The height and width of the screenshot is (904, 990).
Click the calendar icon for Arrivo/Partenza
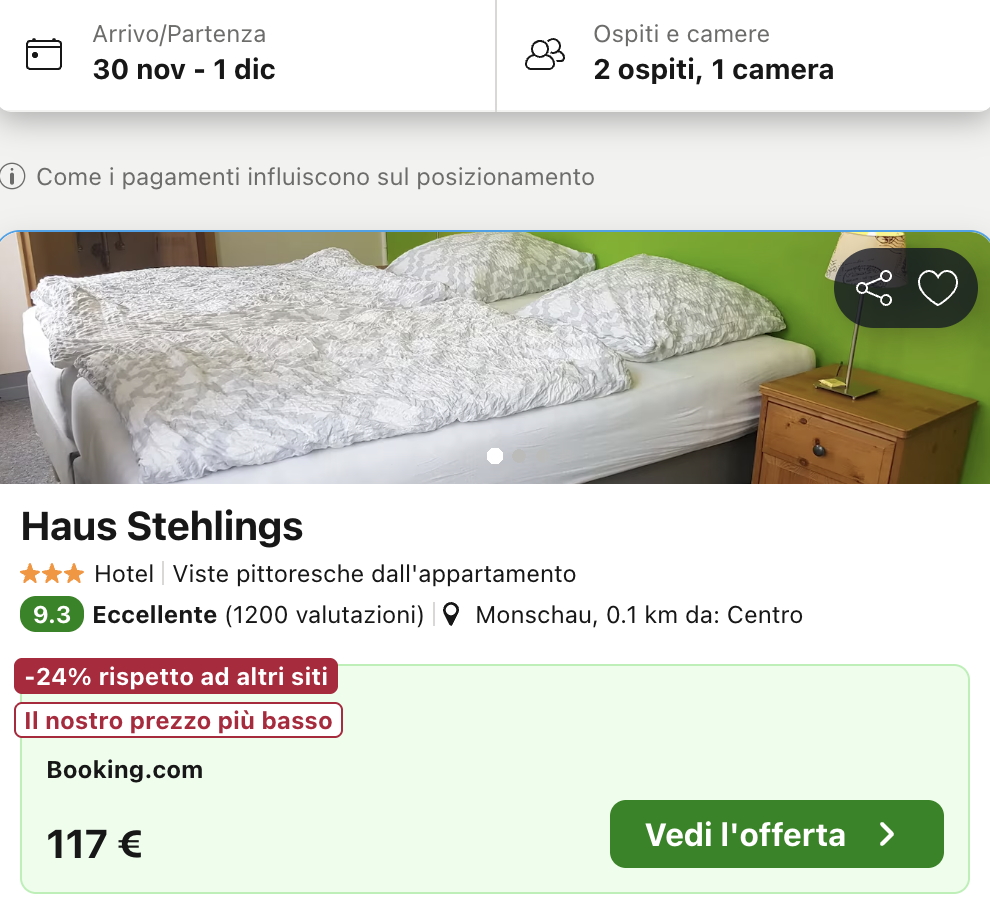(44, 54)
